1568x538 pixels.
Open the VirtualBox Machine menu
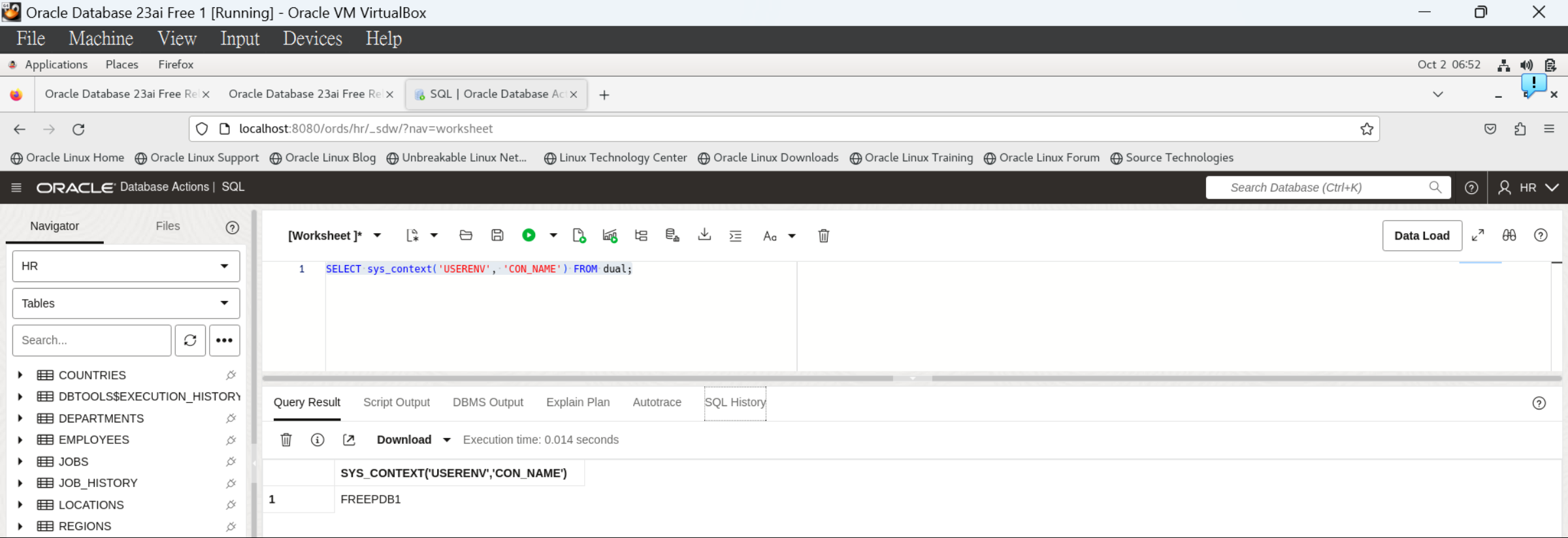tap(101, 39)
